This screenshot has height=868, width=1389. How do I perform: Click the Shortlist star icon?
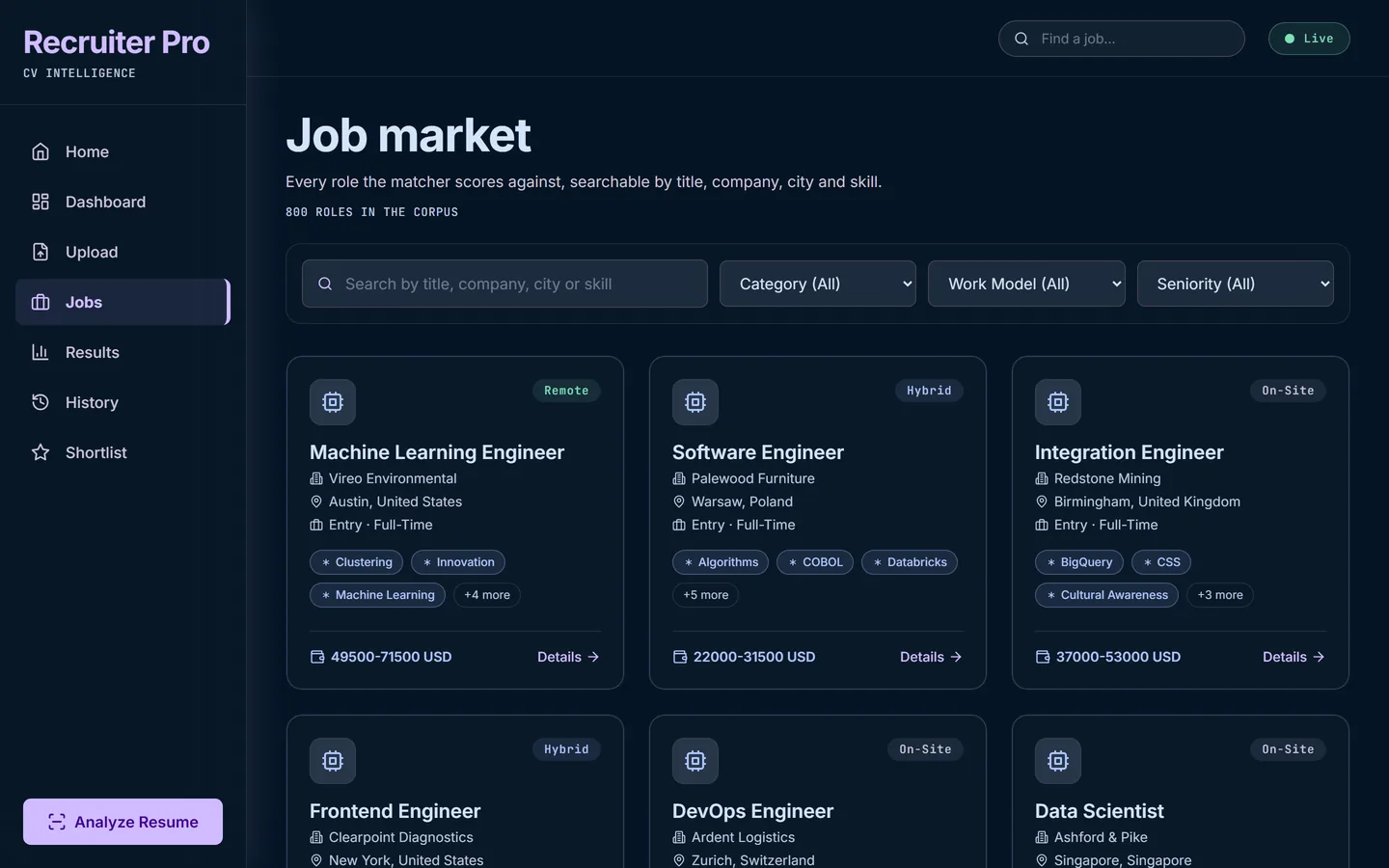pyautogui.click(x=41, y=452)
